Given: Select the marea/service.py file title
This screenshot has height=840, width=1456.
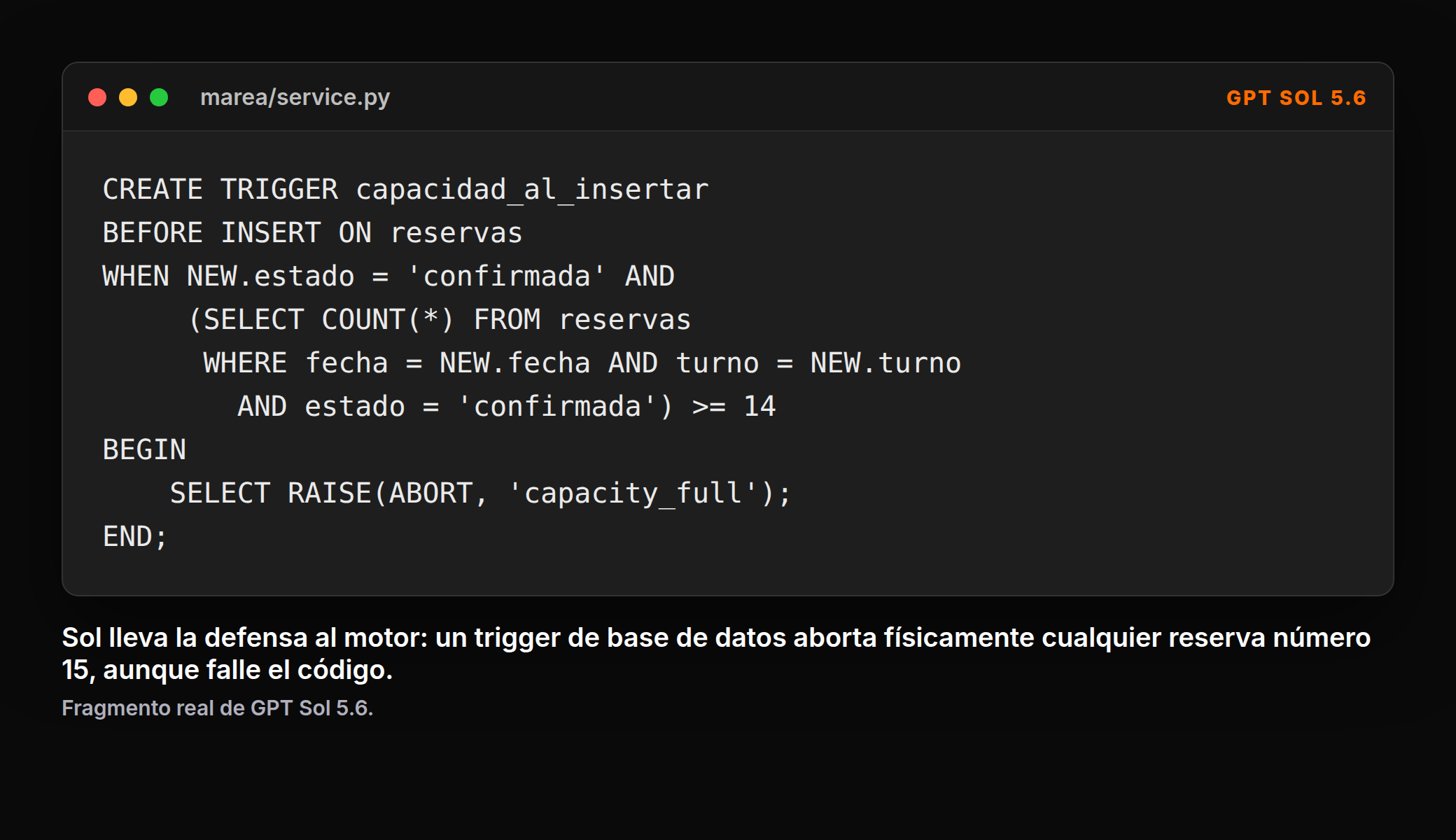Looking at the screenshot, I should click(295, 97).
